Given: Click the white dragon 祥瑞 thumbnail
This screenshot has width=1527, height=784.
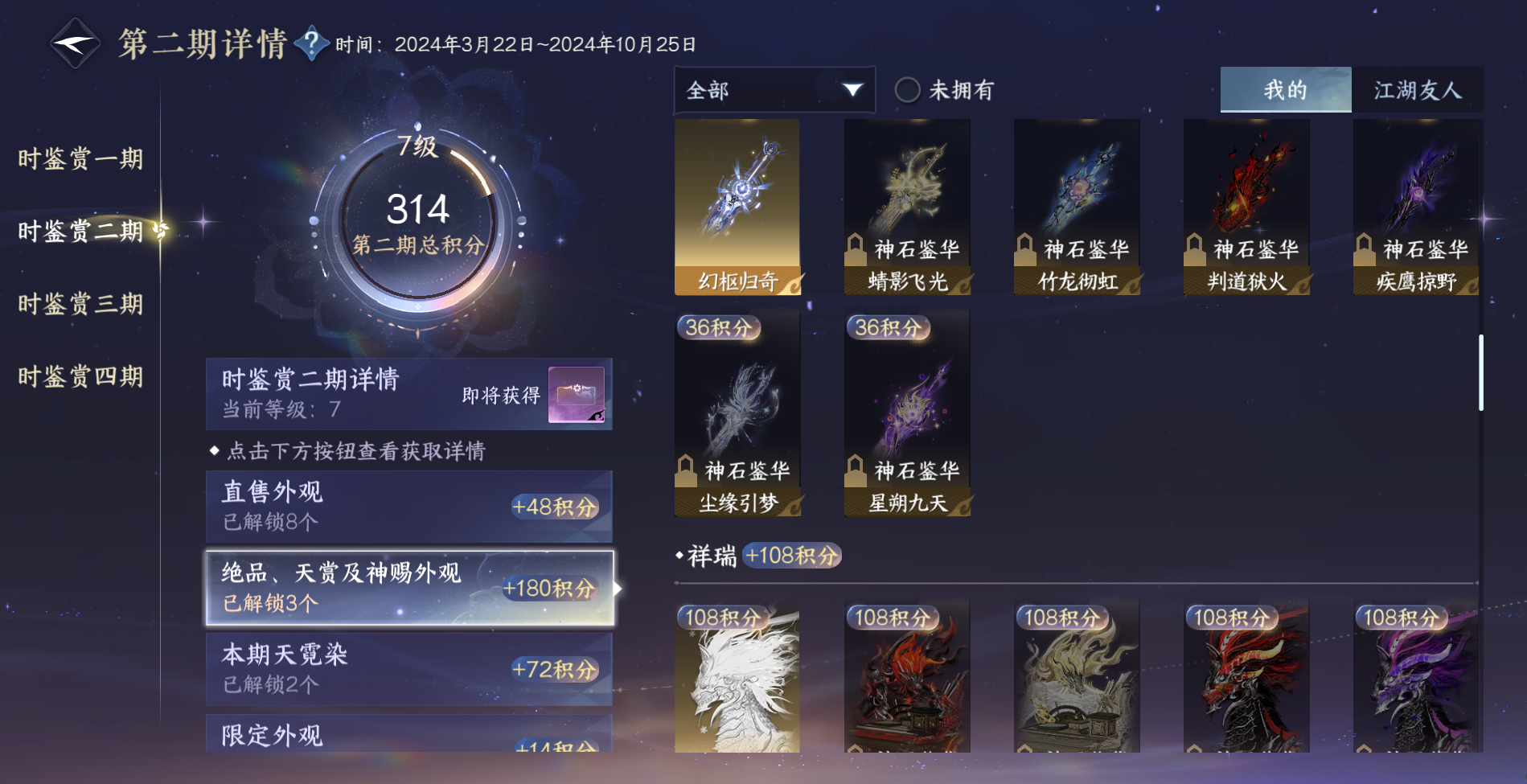Looking at the screenshot, I should point(737,677).
